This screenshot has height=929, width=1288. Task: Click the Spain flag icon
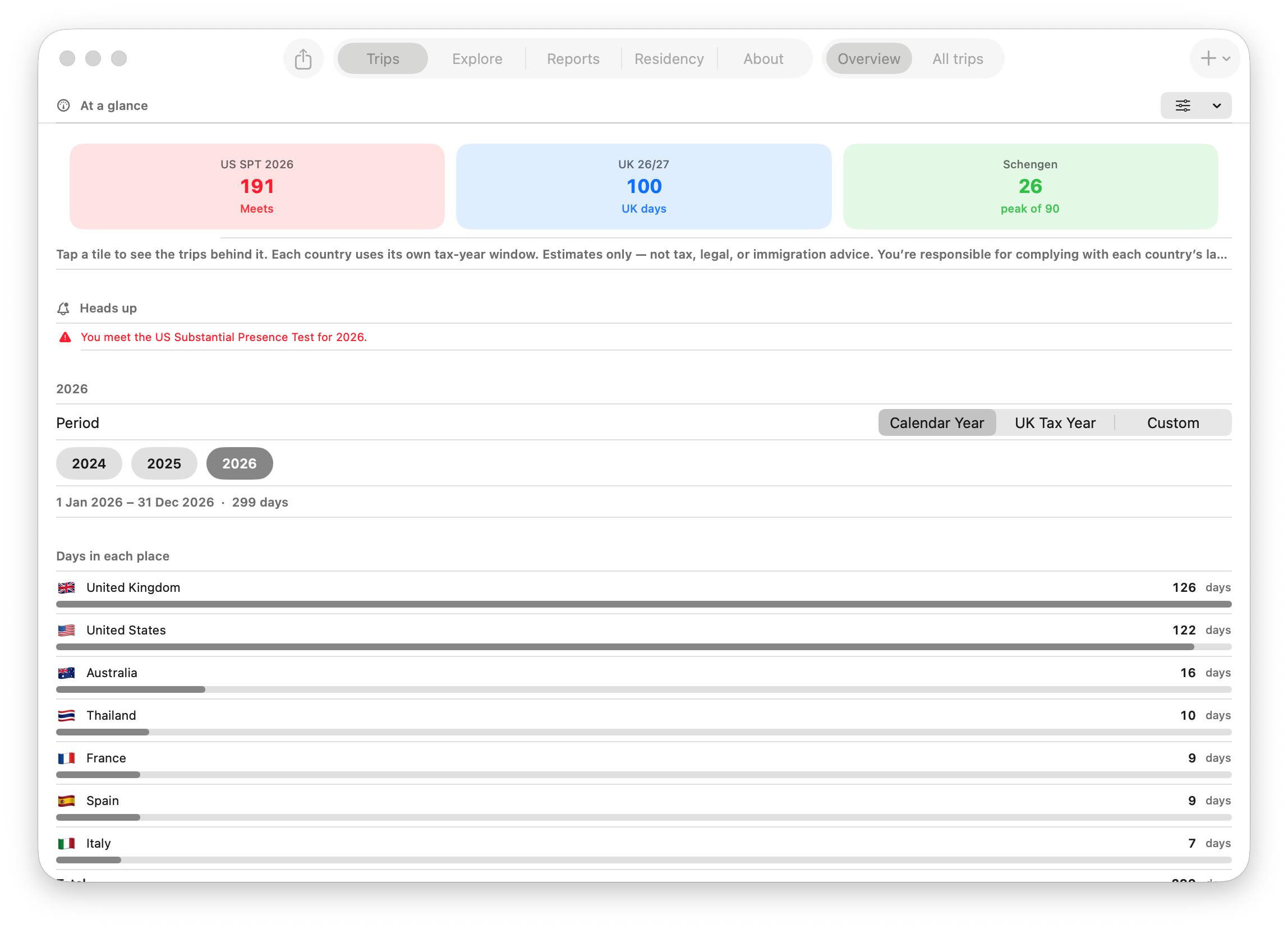point(66,801)
